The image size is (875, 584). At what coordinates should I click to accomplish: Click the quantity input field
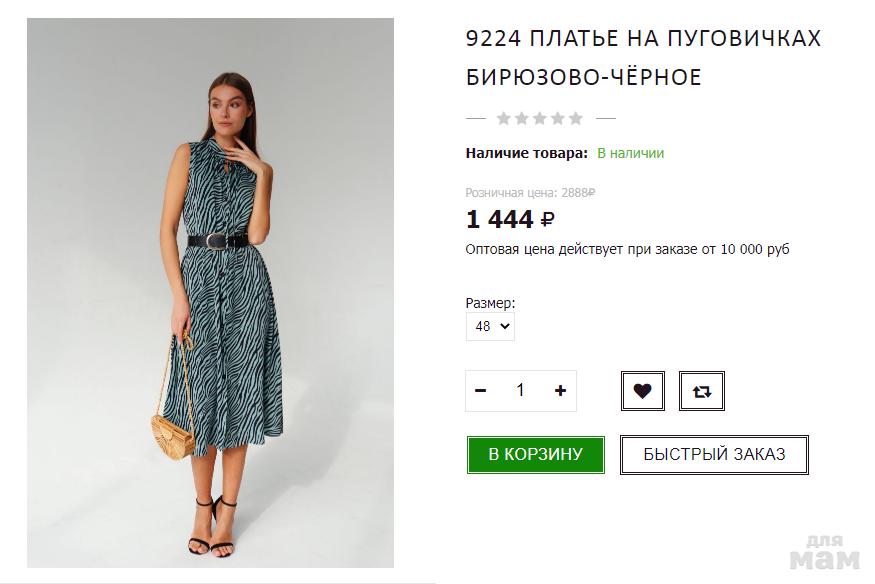click(x=520, y=391)
